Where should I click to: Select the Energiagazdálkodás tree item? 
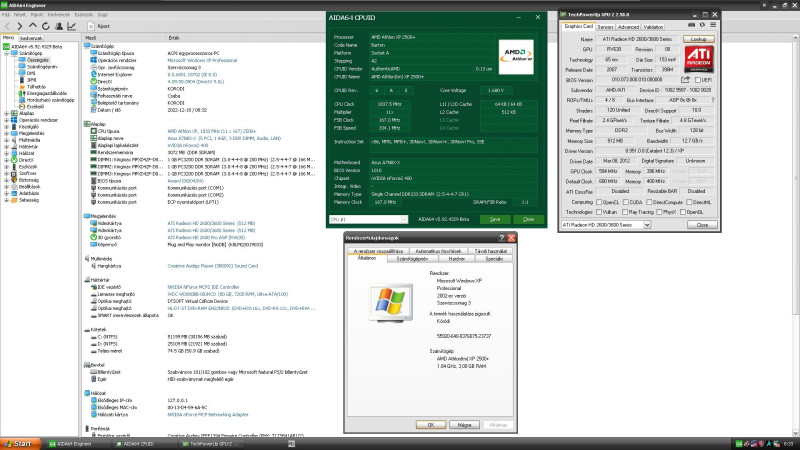click(x=46, y=93)
